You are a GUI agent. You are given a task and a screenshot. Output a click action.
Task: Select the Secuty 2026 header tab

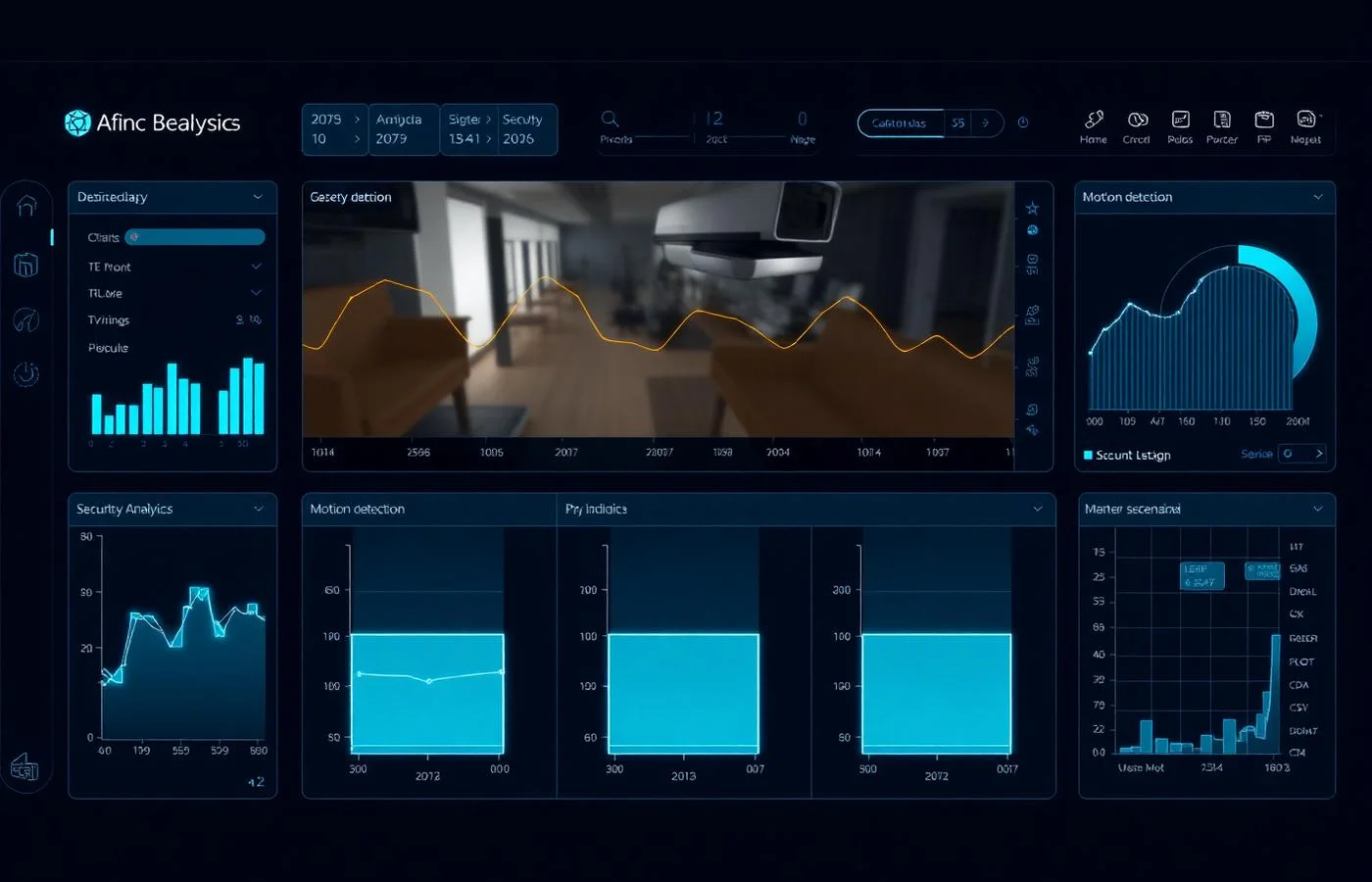coord(527,129)
